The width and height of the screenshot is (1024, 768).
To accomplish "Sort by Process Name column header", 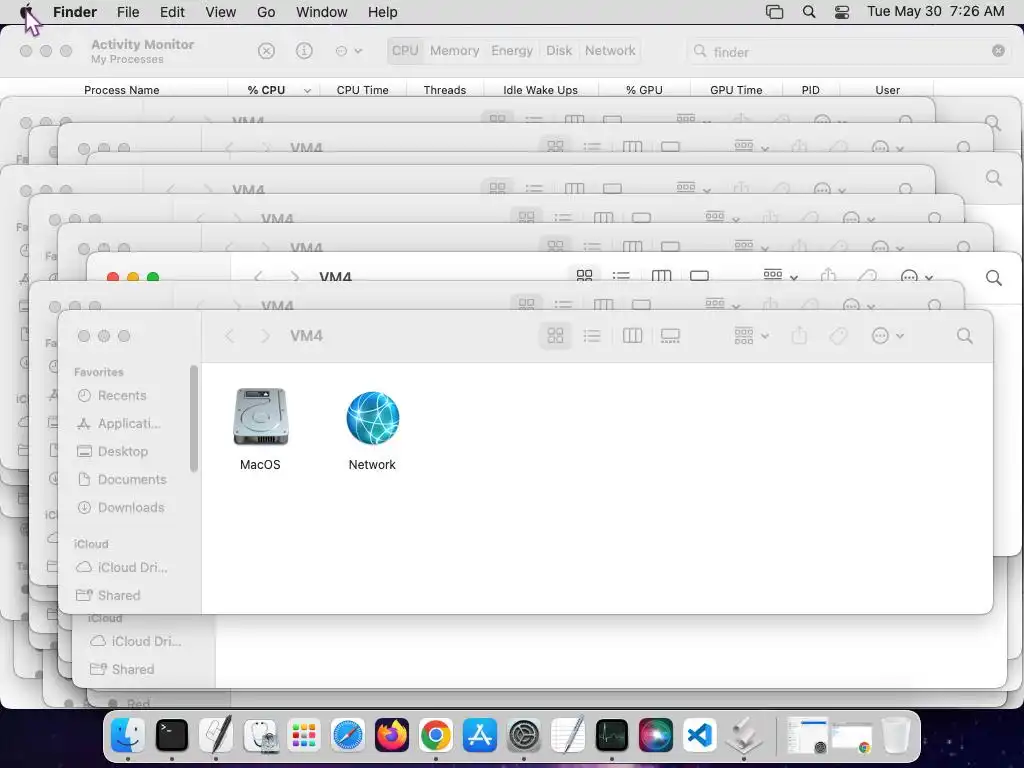I will (x=121, y=90).
